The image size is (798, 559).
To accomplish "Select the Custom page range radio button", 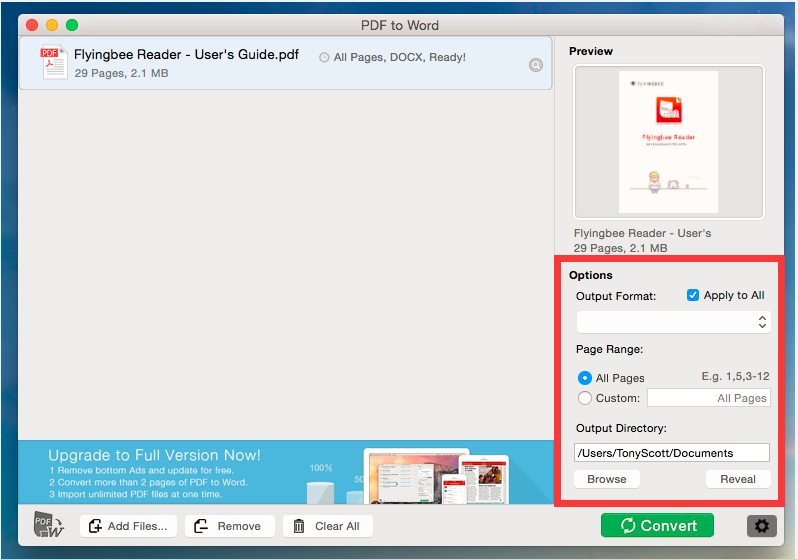I will point(585,398).
